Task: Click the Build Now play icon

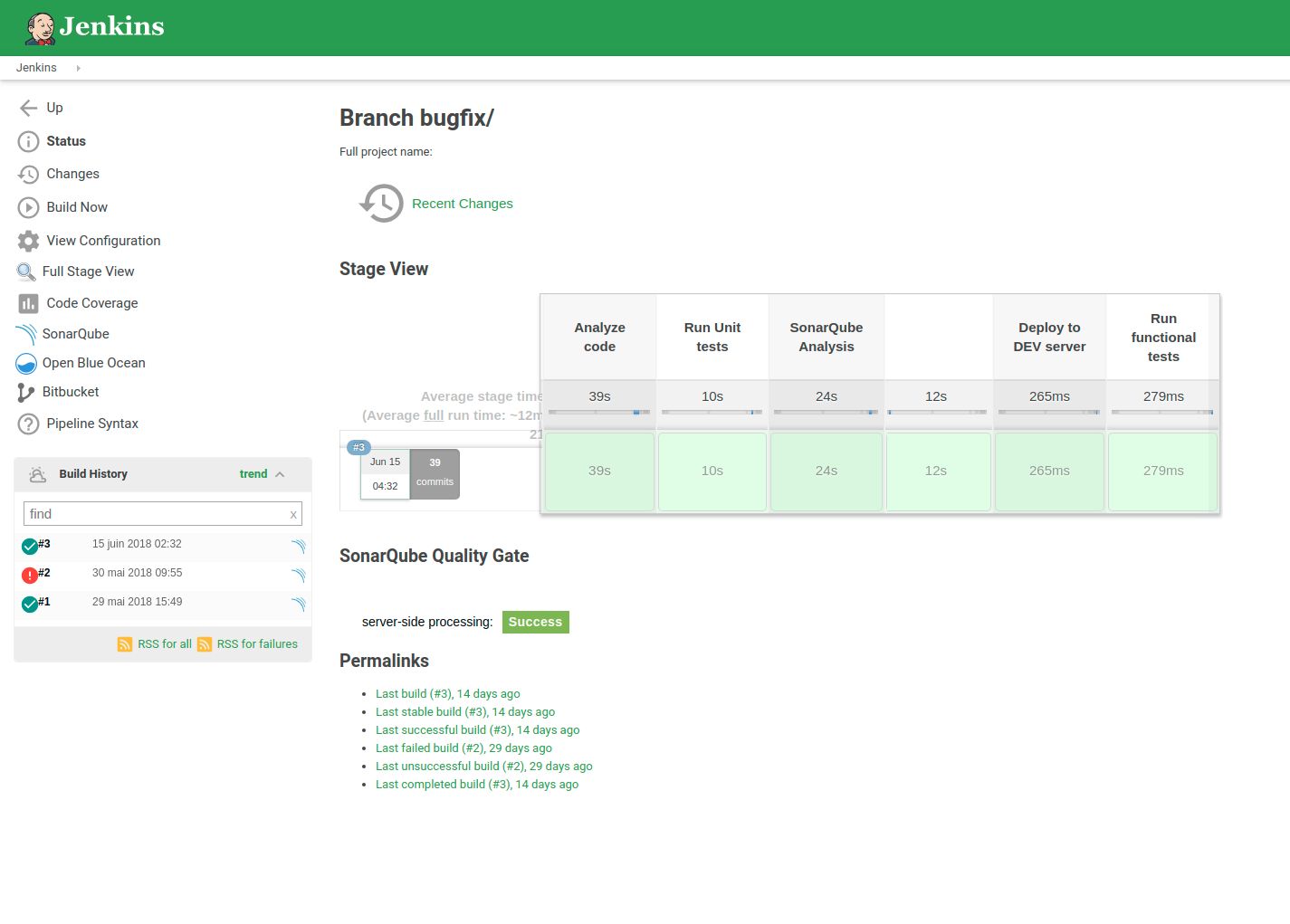Action: [x=28, y=207]
